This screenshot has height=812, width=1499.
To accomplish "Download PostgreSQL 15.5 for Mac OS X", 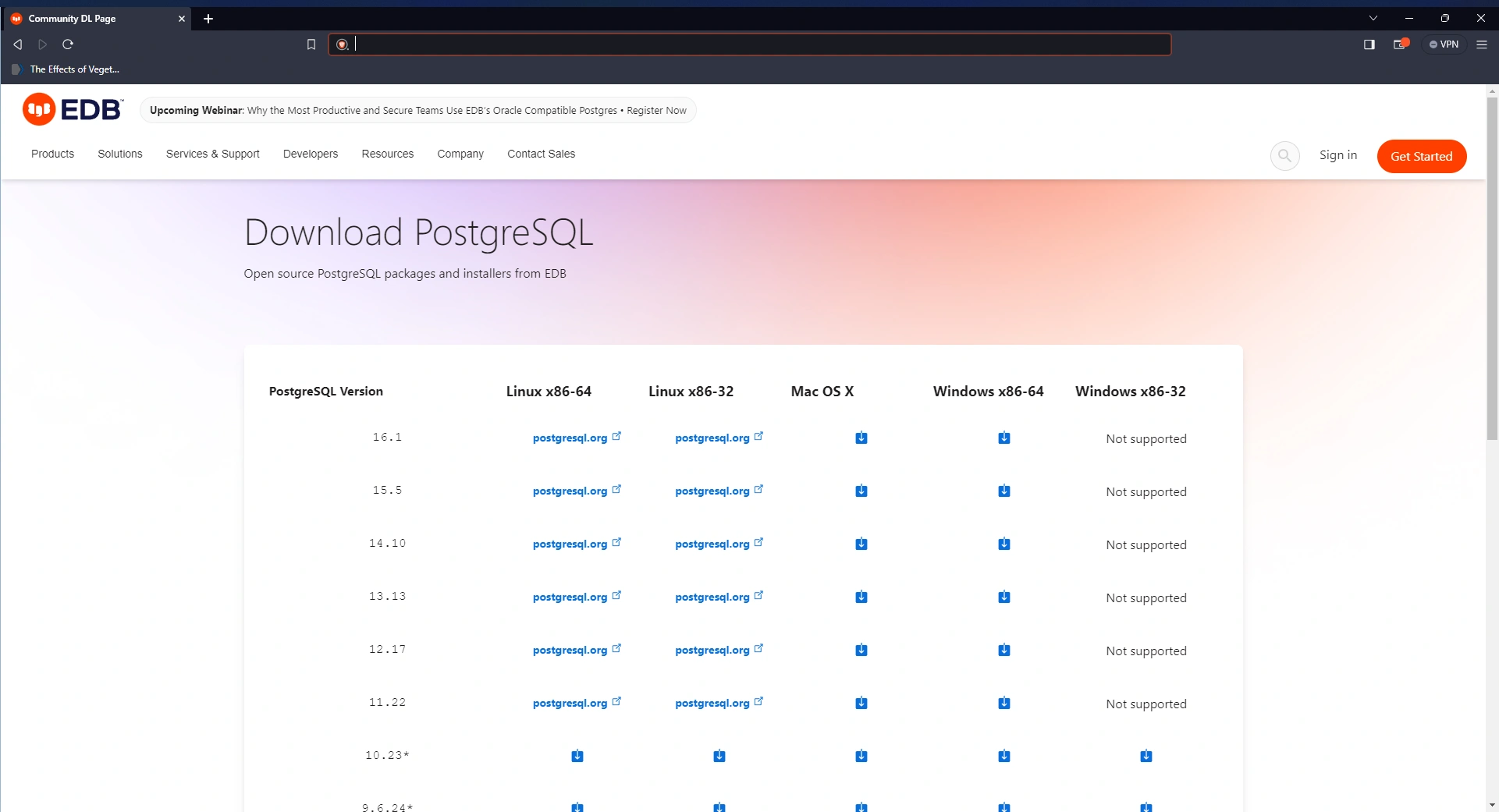I will point(861,491).
